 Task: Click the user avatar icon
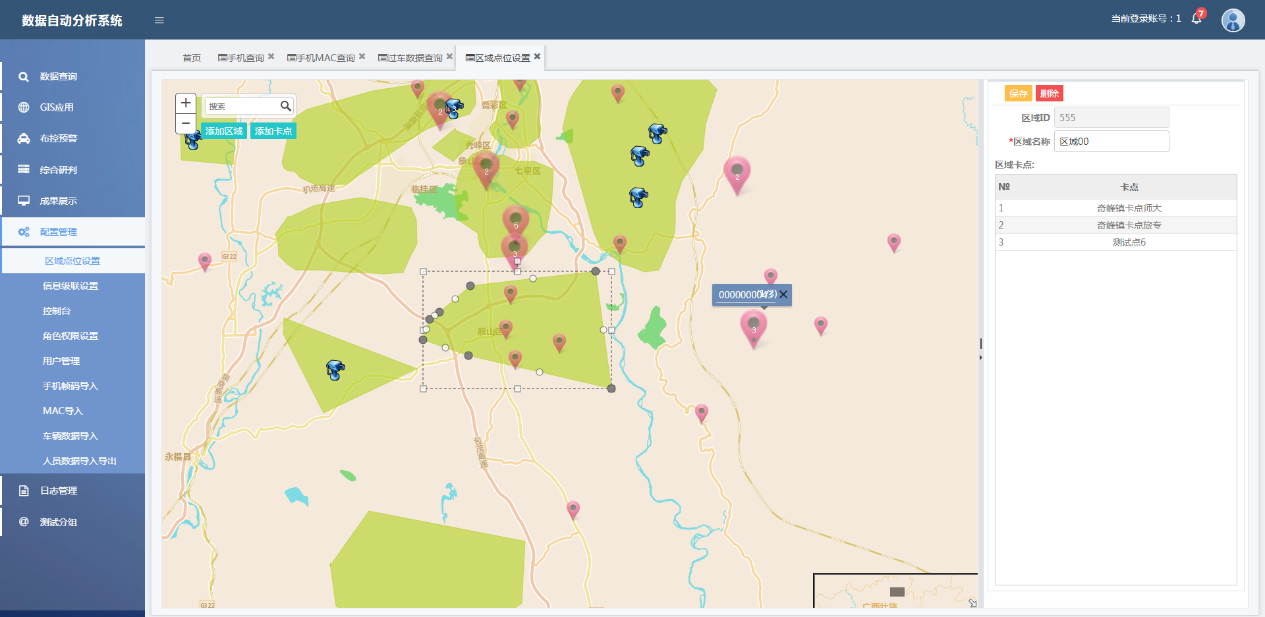click(x=1233, y=20)
